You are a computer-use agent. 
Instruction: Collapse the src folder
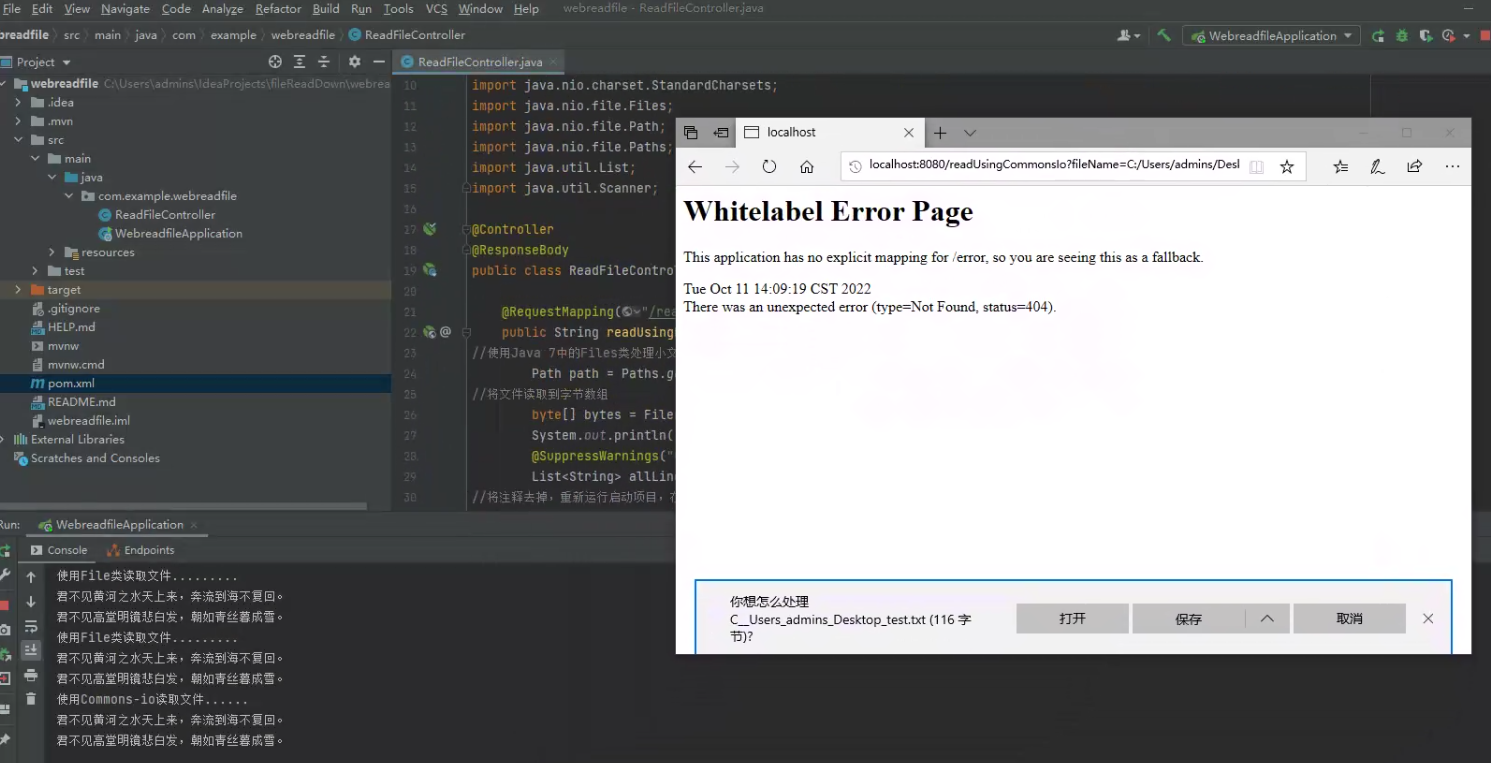[18, 140]
